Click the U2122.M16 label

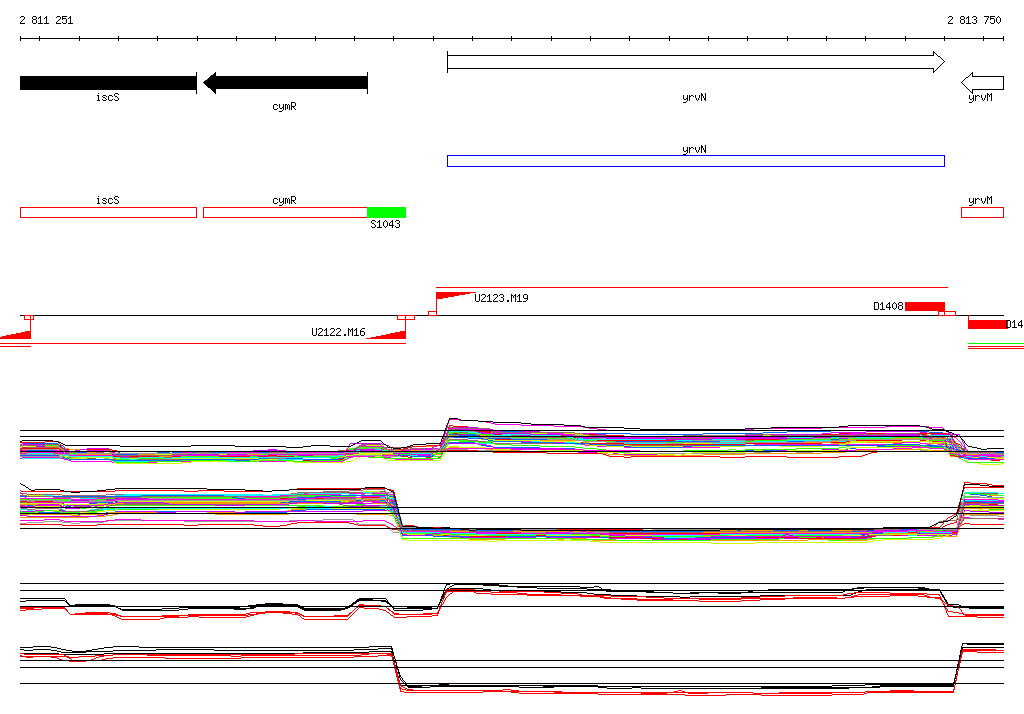338,332
